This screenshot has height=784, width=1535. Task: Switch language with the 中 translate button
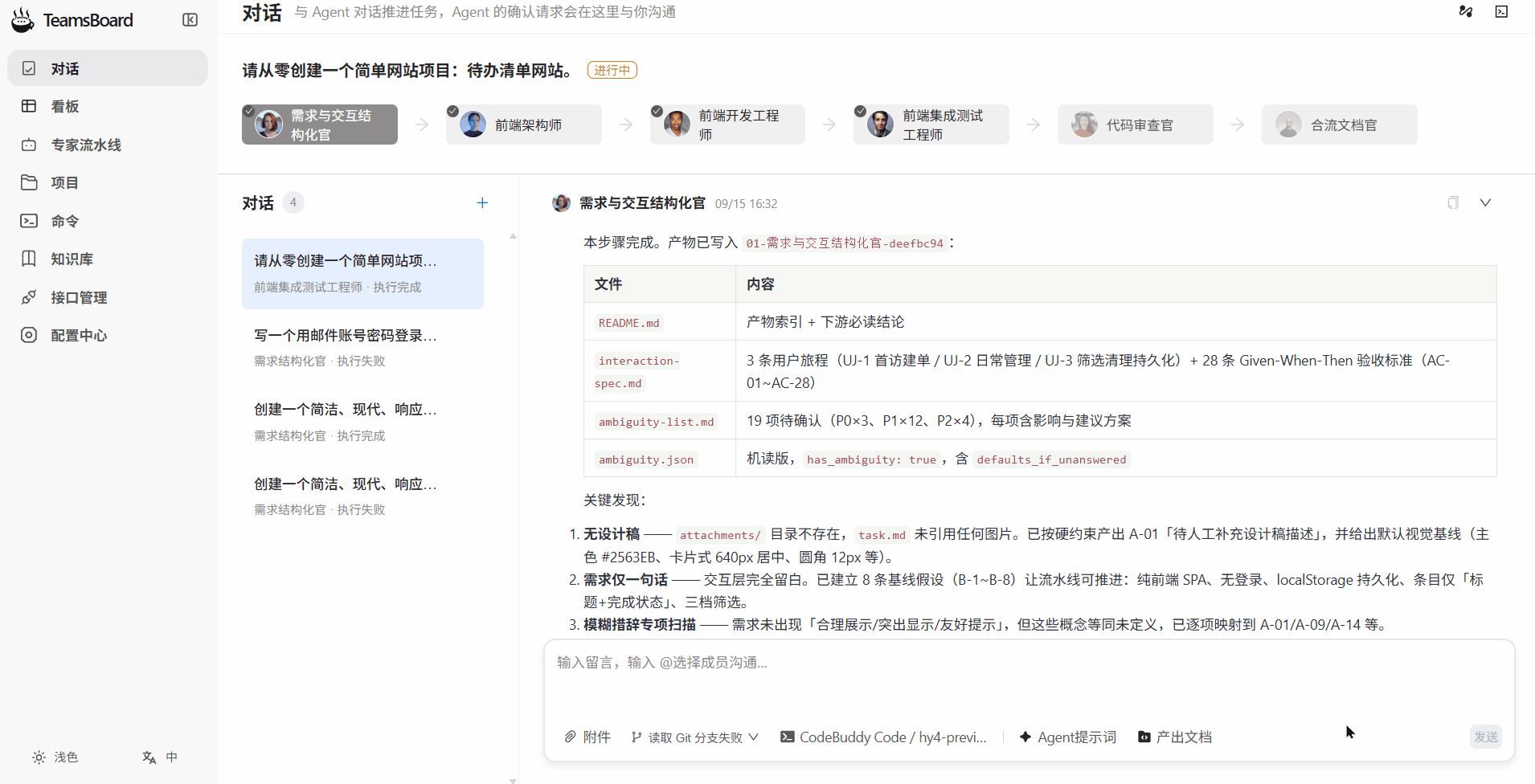coord(160,757)
